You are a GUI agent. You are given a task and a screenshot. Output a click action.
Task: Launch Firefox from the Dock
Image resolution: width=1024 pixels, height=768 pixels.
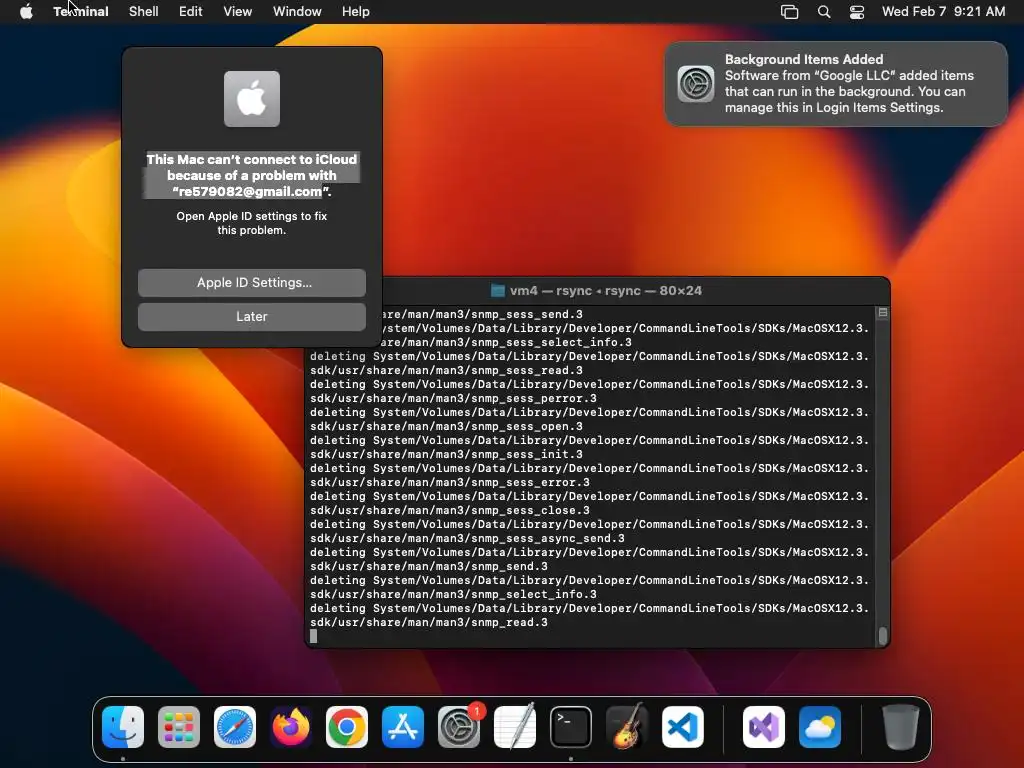tap(291, 727)
